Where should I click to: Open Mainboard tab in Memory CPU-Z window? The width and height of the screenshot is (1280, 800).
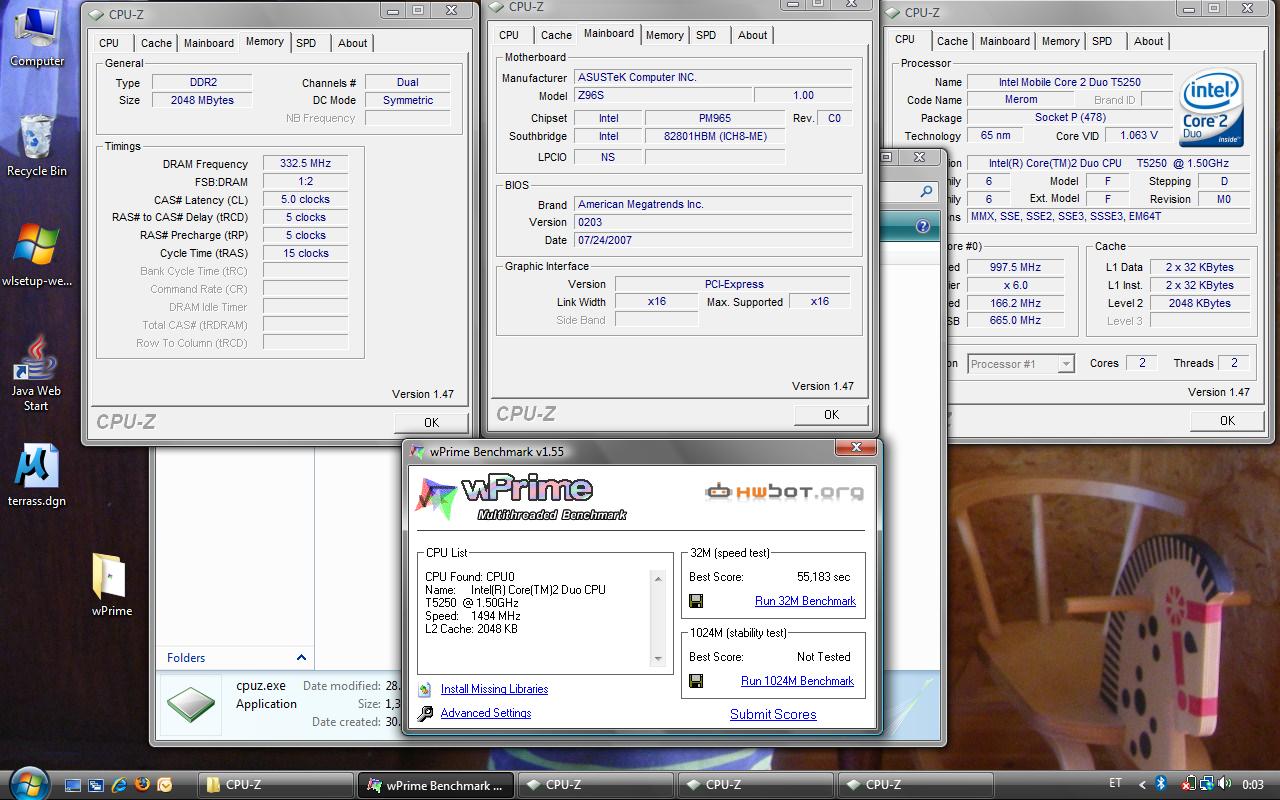click(x=209, y=43)
